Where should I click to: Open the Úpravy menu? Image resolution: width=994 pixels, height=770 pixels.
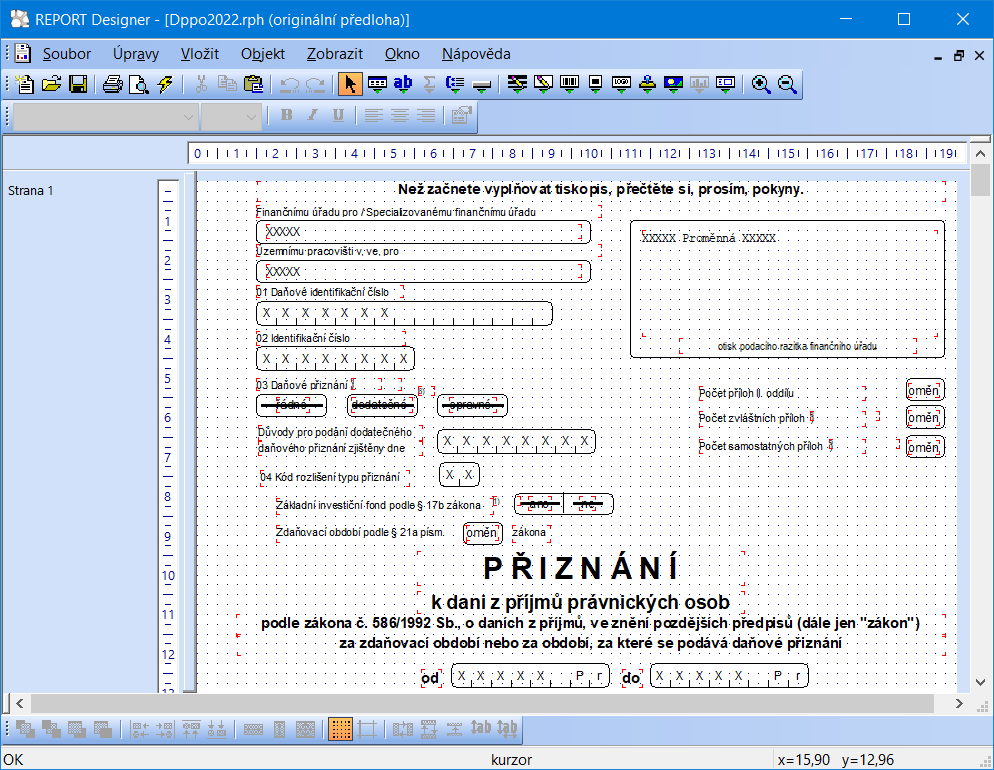pyautogui.click(x=136, y=54)
